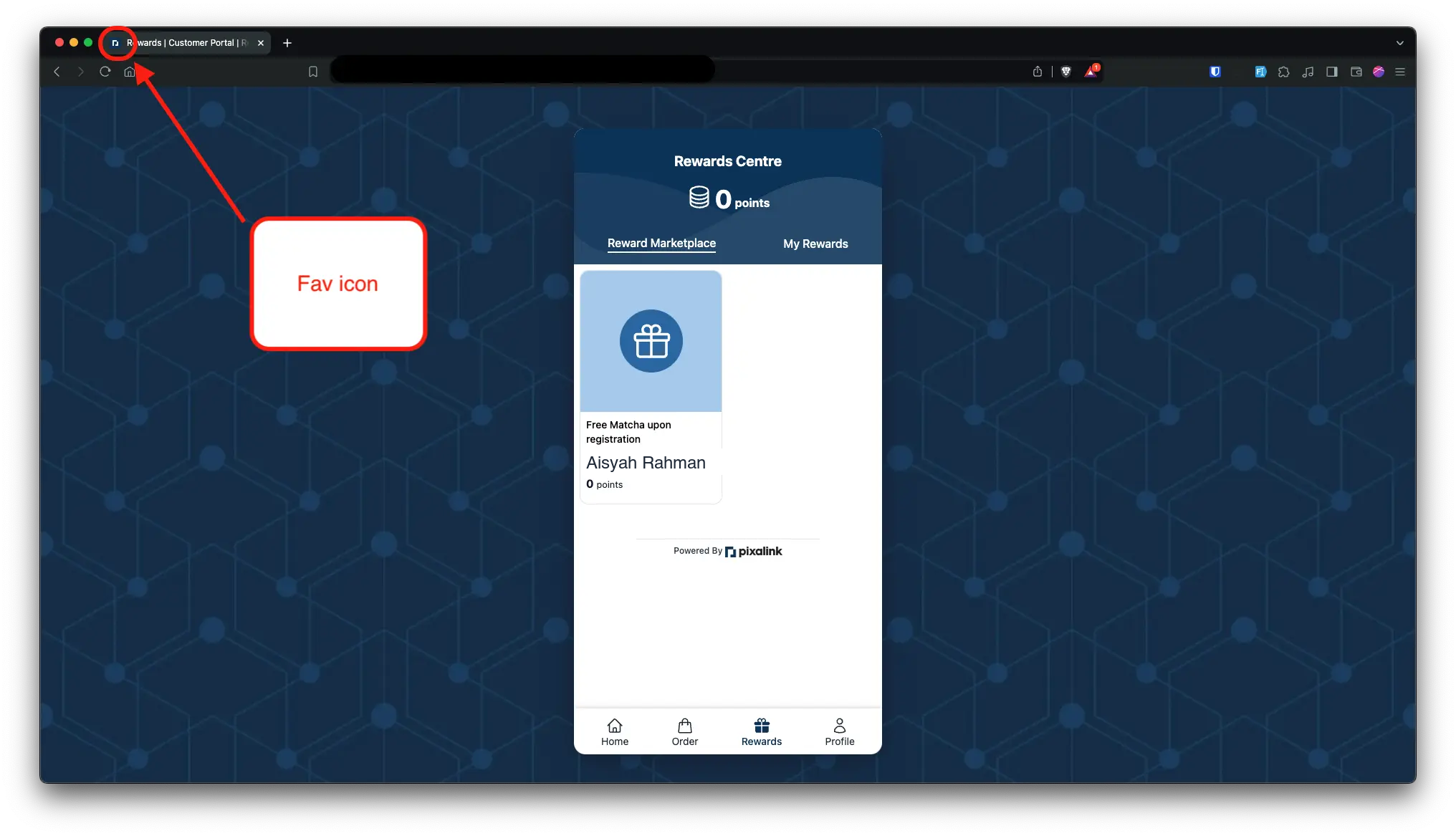Switch to the My Rewards tab
Viewport: 1456px width, 836px height.
(x=815, y=244)
